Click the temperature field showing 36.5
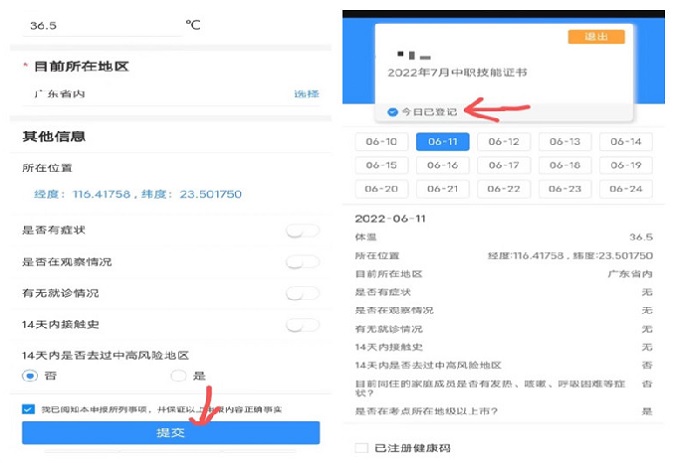 pos(102,26)
